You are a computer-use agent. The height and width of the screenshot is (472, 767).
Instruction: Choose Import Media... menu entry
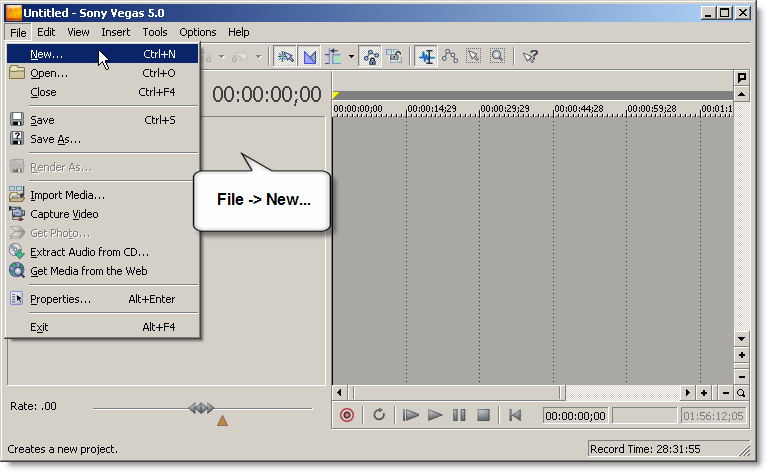102,195
